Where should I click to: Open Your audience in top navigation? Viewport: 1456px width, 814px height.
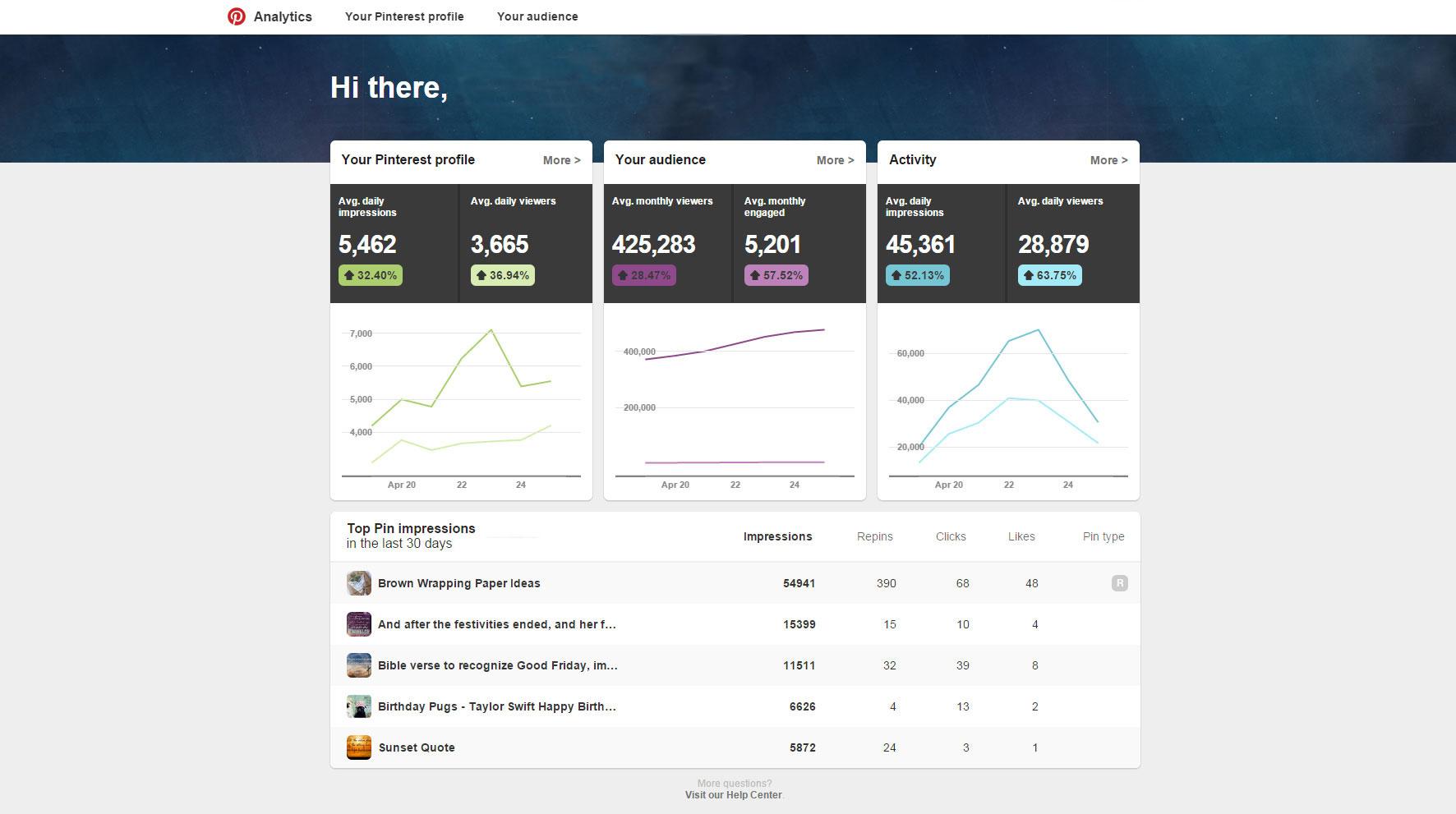coord(537,16)
